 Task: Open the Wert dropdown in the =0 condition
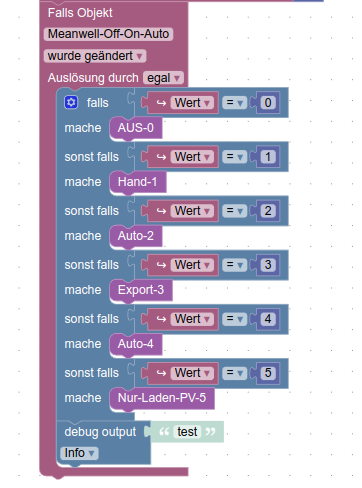pyautogui.click(x=192, y=103)
